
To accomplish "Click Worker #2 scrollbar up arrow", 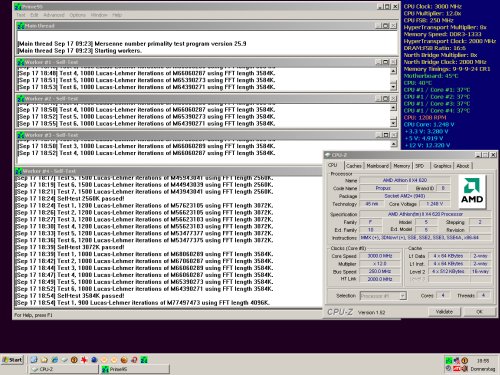I will click(393, 107).
